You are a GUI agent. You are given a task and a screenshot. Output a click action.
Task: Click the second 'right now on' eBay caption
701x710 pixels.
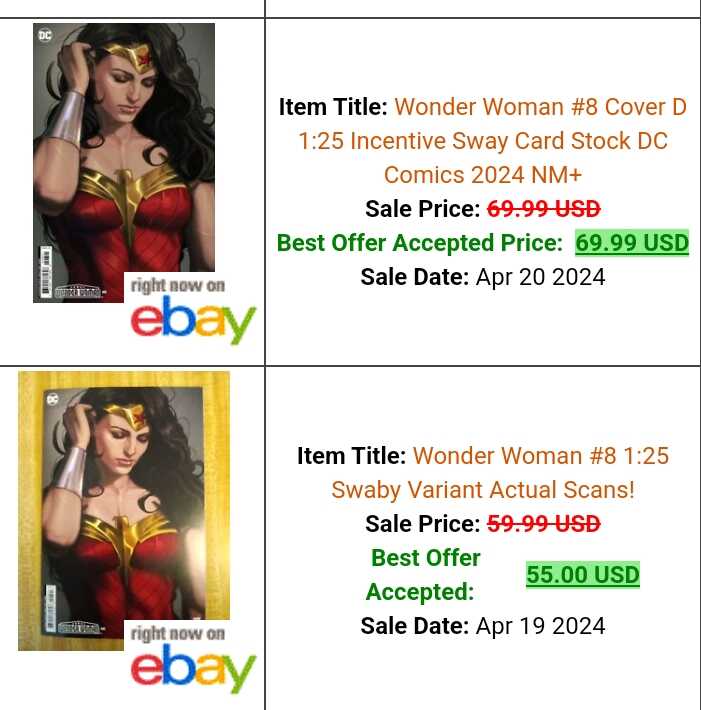pos(178,633)
